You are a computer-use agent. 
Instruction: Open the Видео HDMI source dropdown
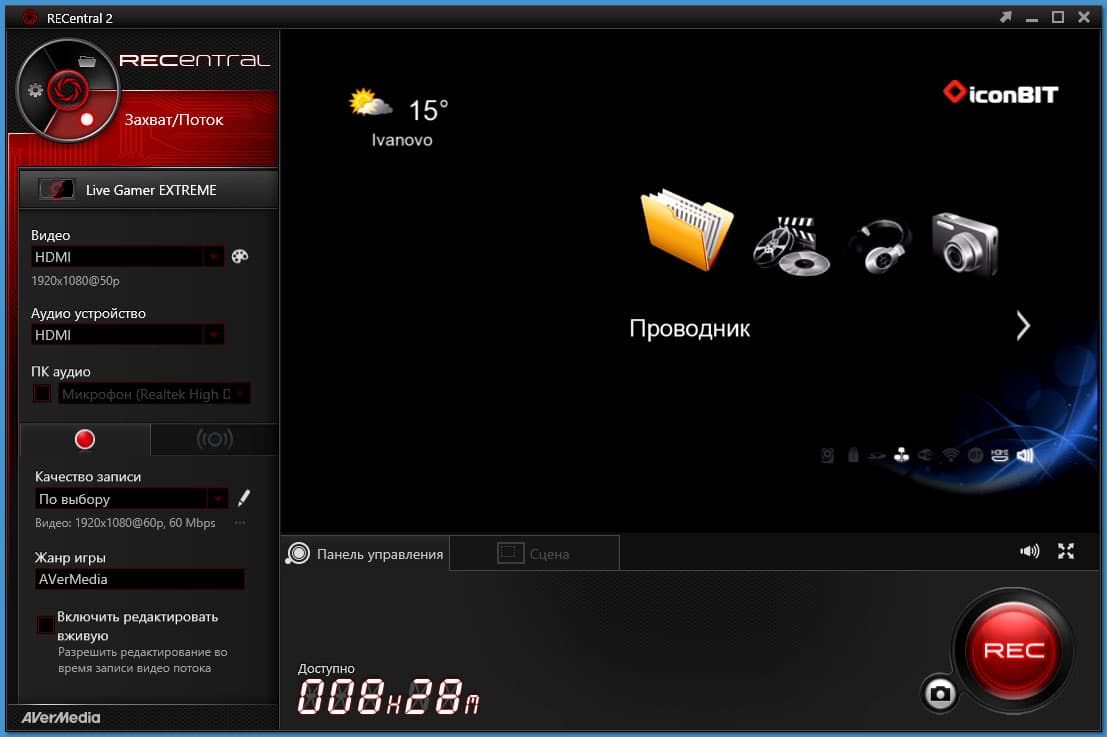point(128,257)
